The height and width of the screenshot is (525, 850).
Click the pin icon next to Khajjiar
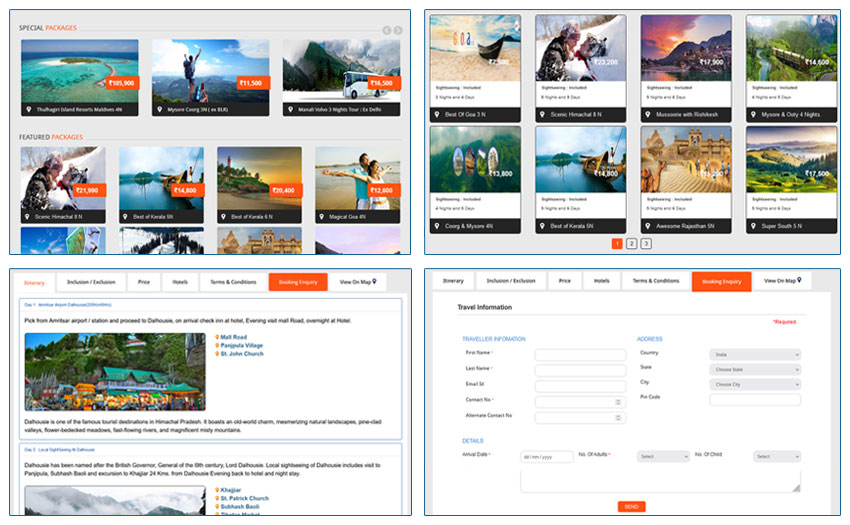[x=217, y=490]
